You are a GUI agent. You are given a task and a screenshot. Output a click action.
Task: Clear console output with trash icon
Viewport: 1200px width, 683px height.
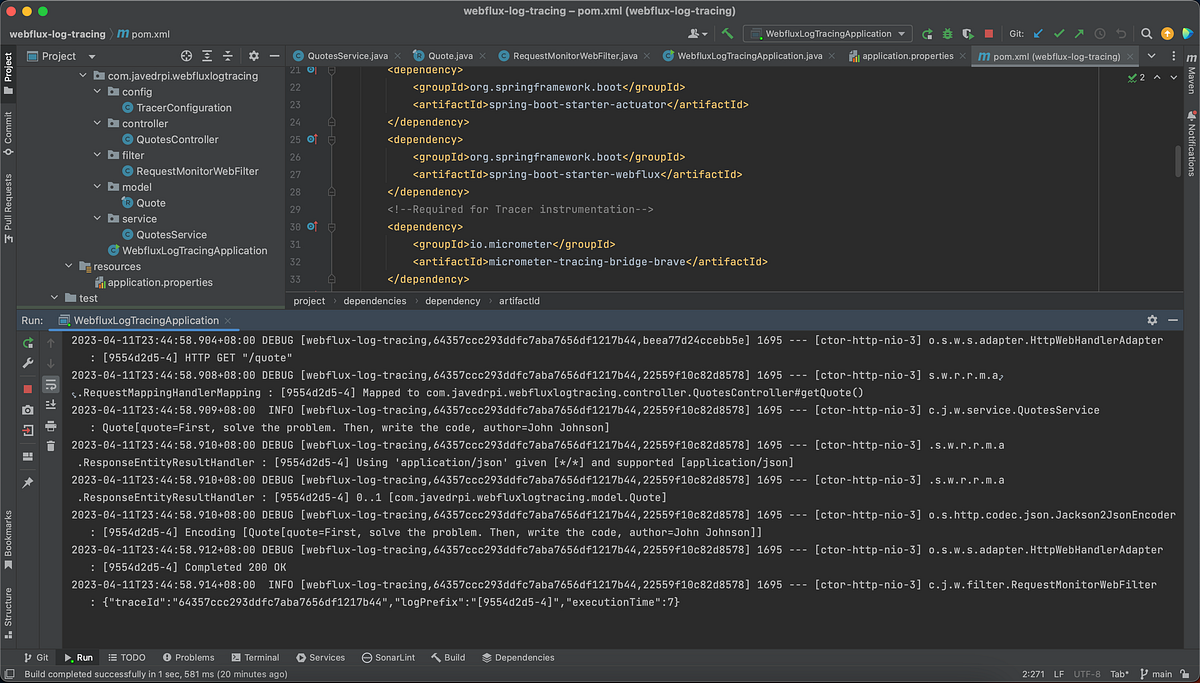tap(50, 446)
